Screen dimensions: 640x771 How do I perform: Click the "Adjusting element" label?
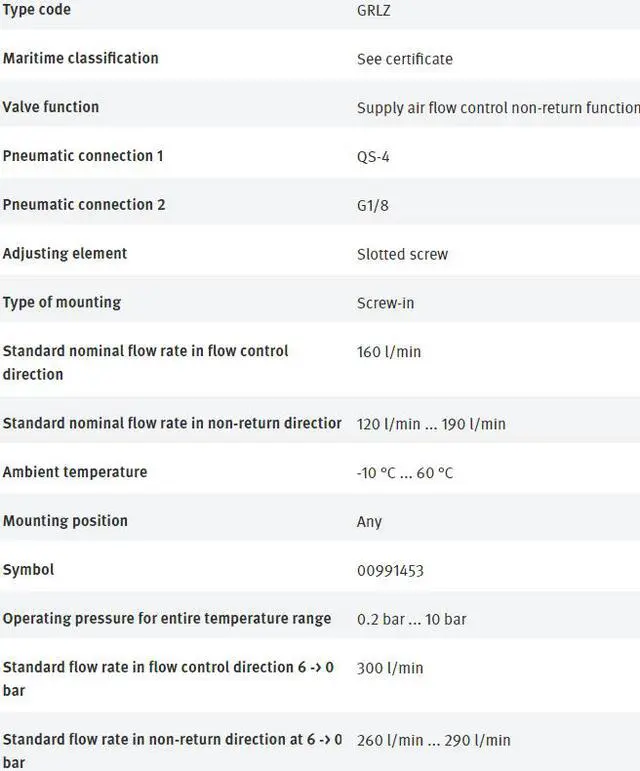(65, 254)
